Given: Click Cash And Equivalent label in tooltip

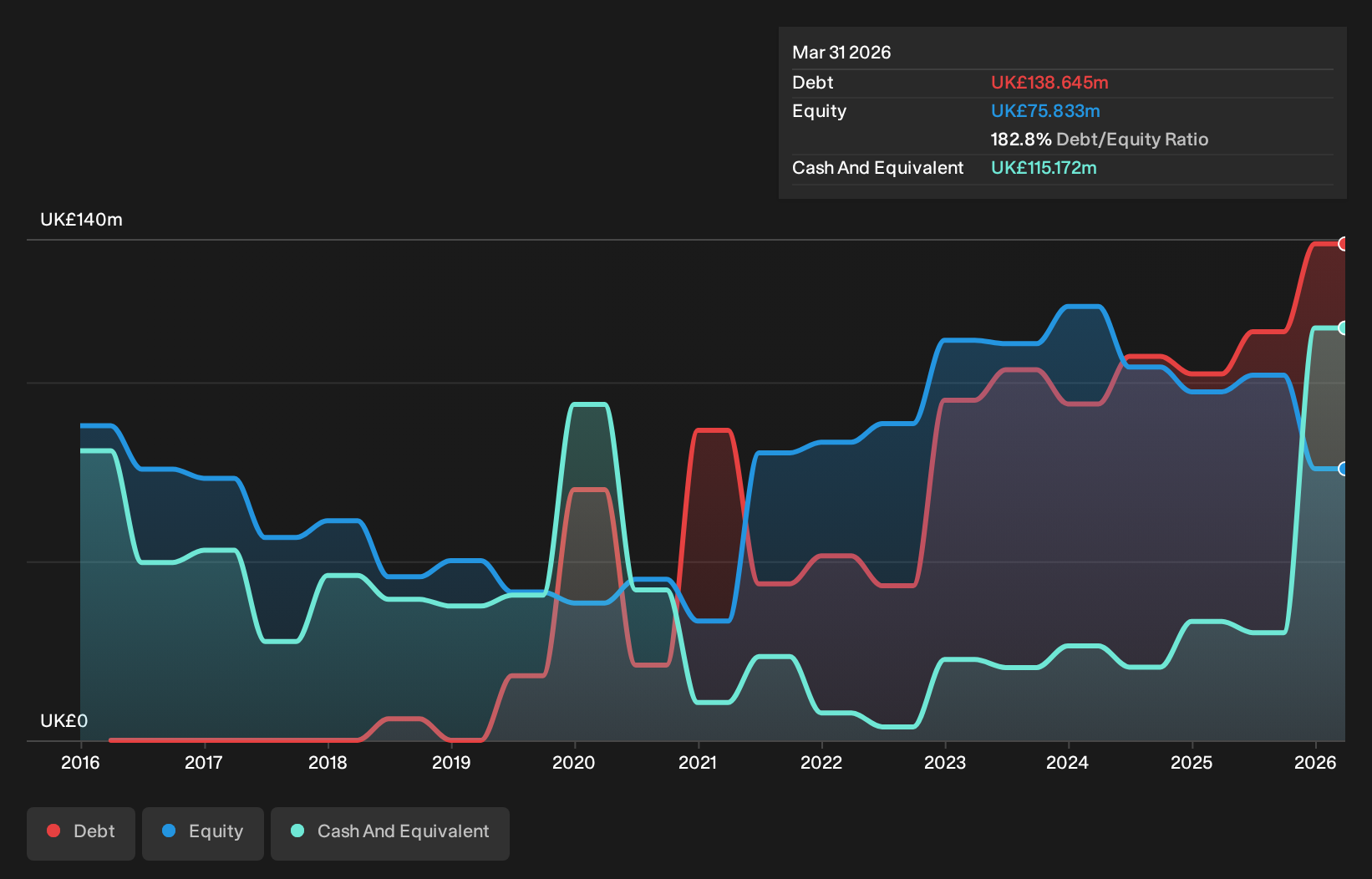Looking at the screenshot, I should pyautogui.click(x=878, y=168).
